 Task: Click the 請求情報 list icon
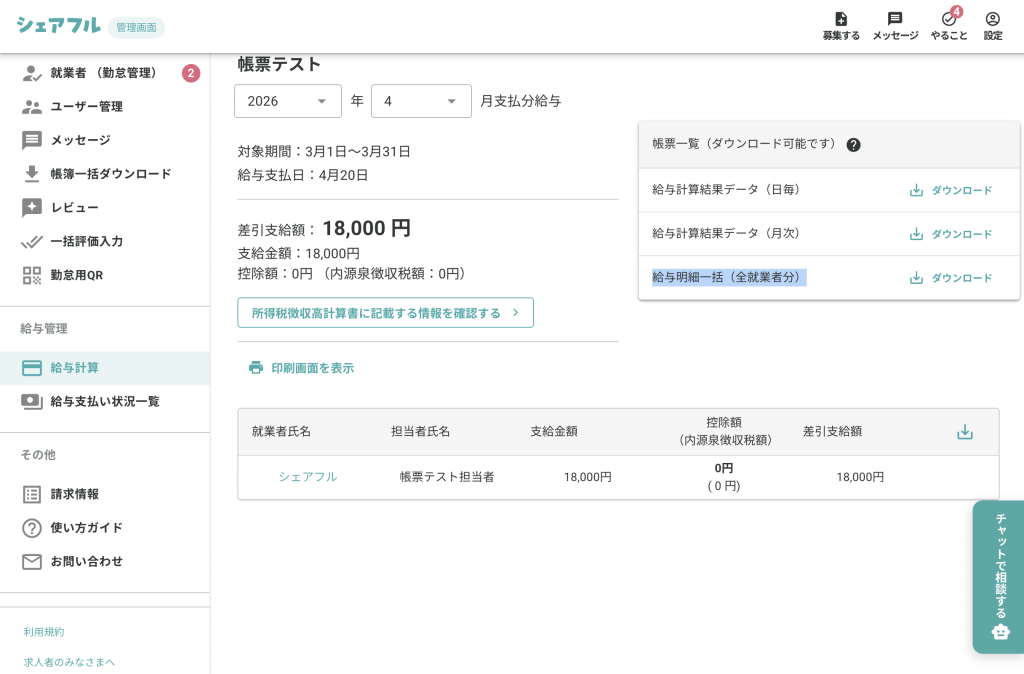pos(31,494)
